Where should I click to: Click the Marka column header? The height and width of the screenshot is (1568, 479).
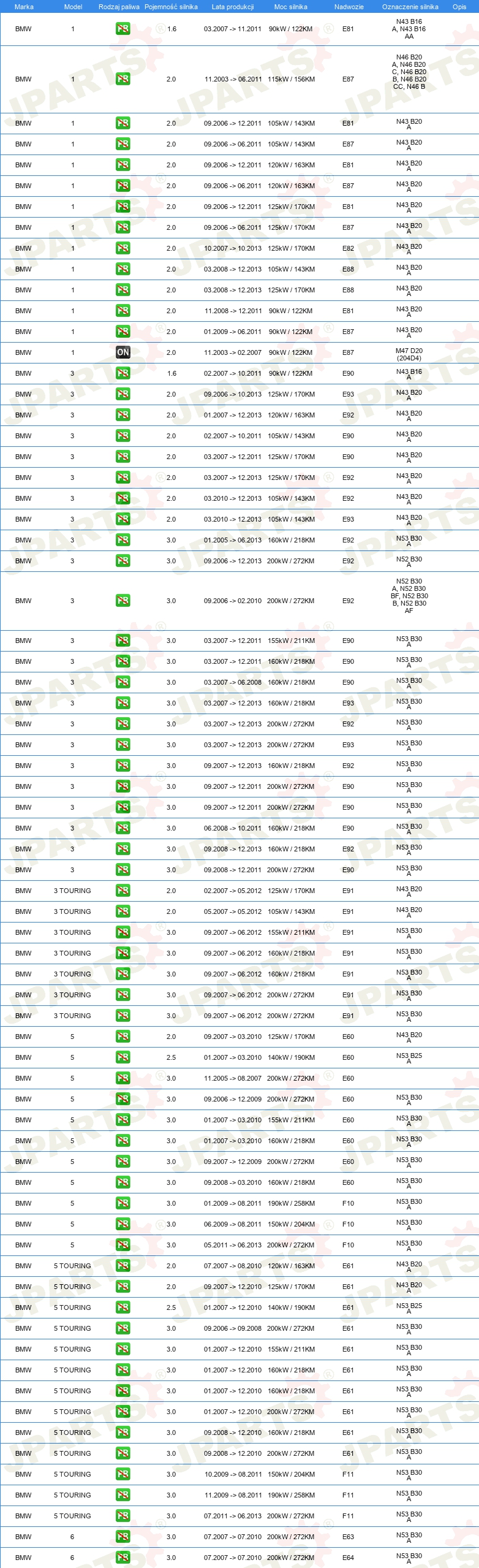24,7
